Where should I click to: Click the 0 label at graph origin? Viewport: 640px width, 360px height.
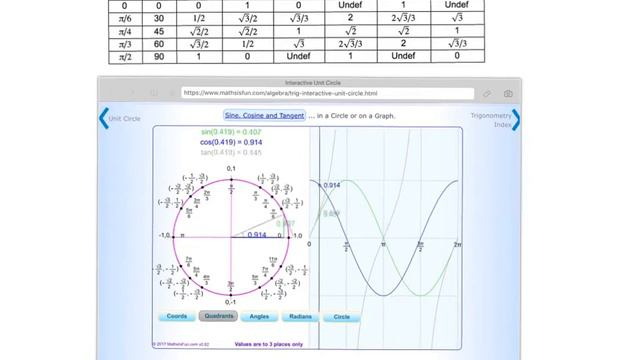click(x=309, y=244)
